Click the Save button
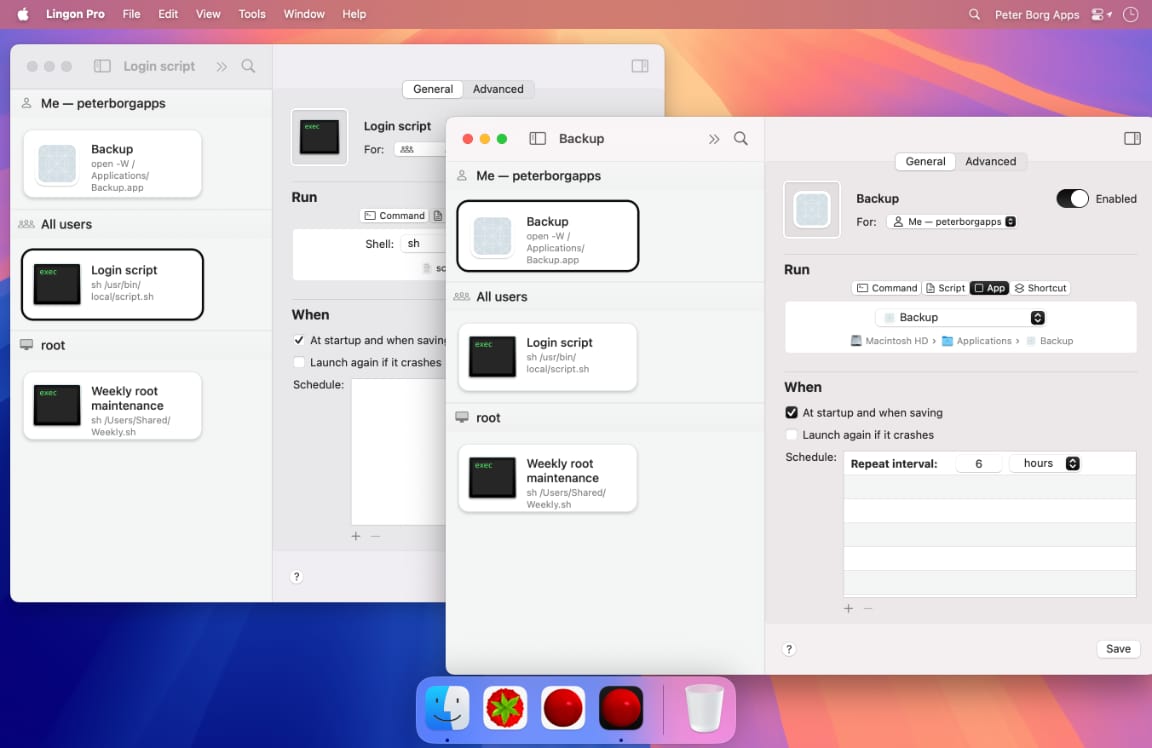The height and width of the screenshot is (748, 1152). [x=1117, y=649]
